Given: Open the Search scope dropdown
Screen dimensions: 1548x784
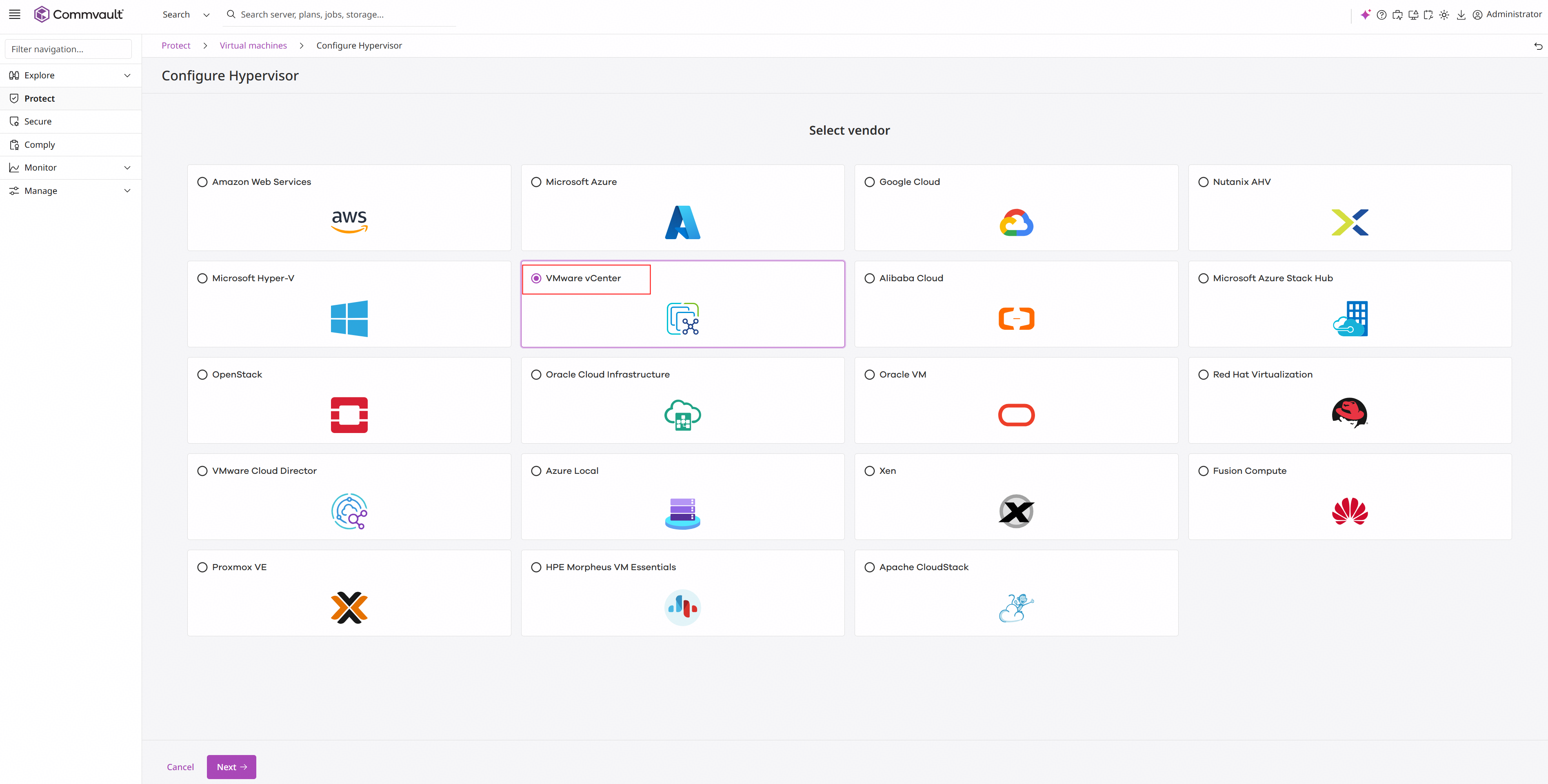Looking at the screenshot, I should [x=186, y=14].
